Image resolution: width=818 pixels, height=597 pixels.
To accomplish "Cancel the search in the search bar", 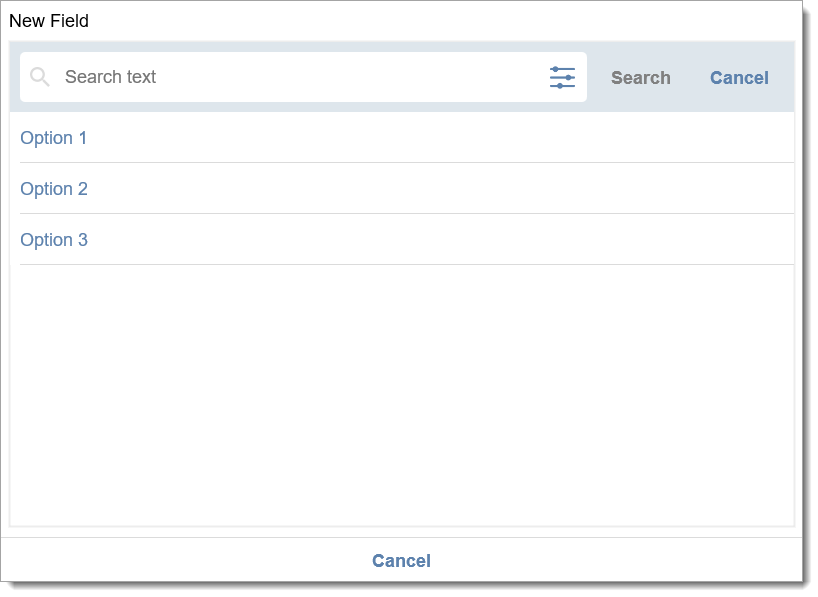I will click(x=739, y=78).
